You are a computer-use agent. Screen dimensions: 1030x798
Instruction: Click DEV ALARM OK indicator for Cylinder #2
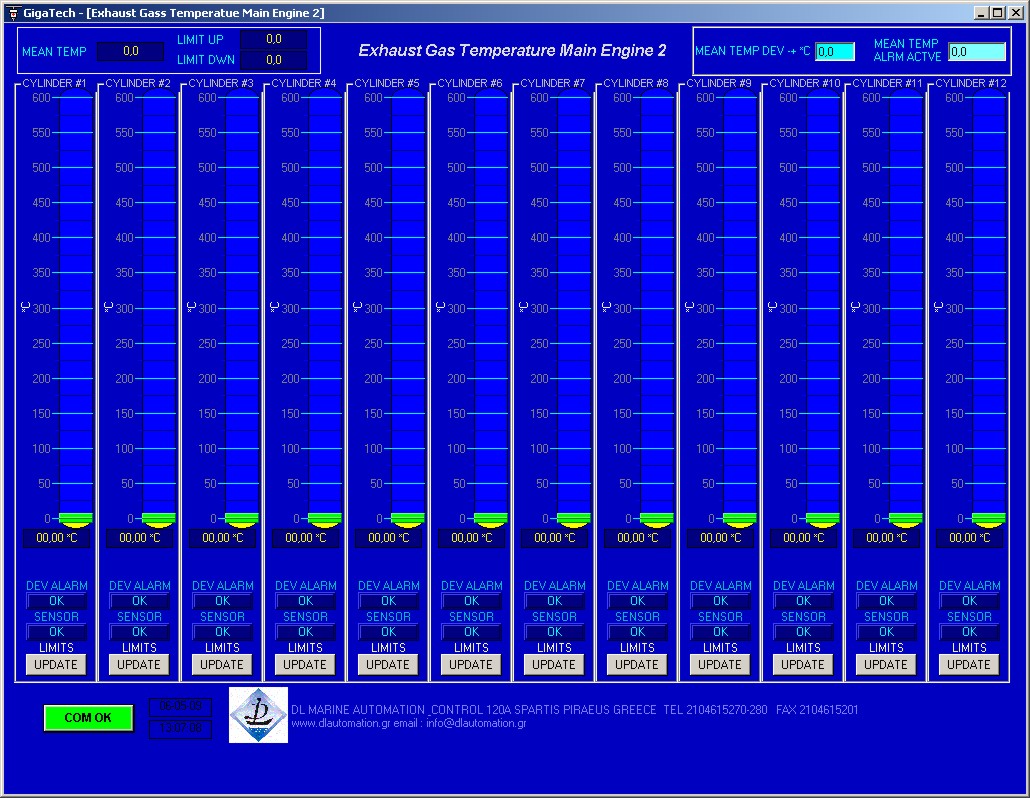pos(139,601)
